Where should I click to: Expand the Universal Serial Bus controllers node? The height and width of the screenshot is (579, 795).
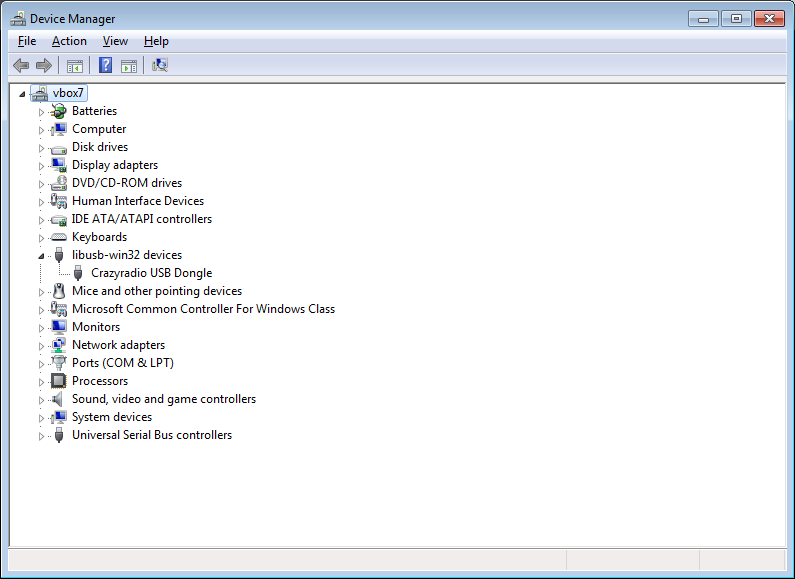pos(42,436)
